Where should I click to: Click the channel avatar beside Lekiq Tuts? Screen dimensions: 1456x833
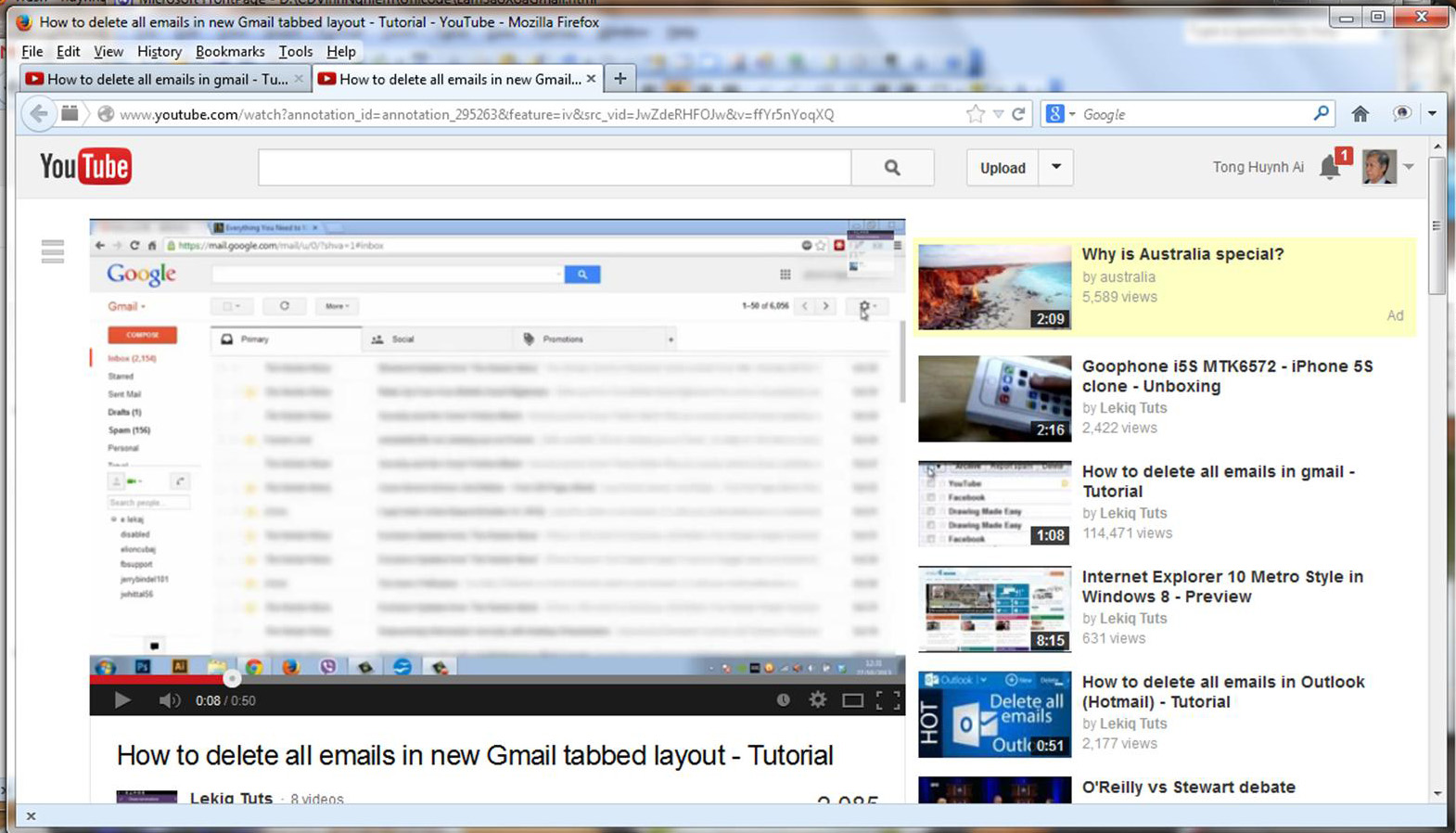pyautogui.click(x=147, y=797)
